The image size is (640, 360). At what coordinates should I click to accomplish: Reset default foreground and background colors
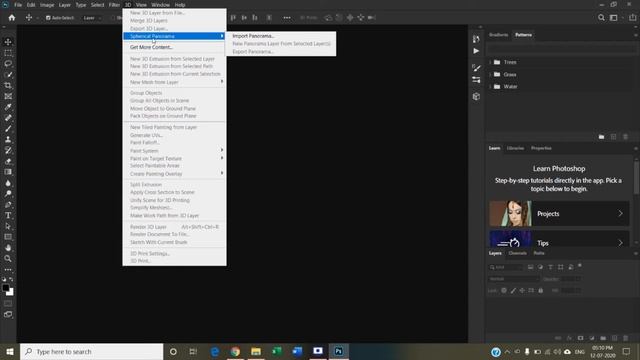pos(4,280)
